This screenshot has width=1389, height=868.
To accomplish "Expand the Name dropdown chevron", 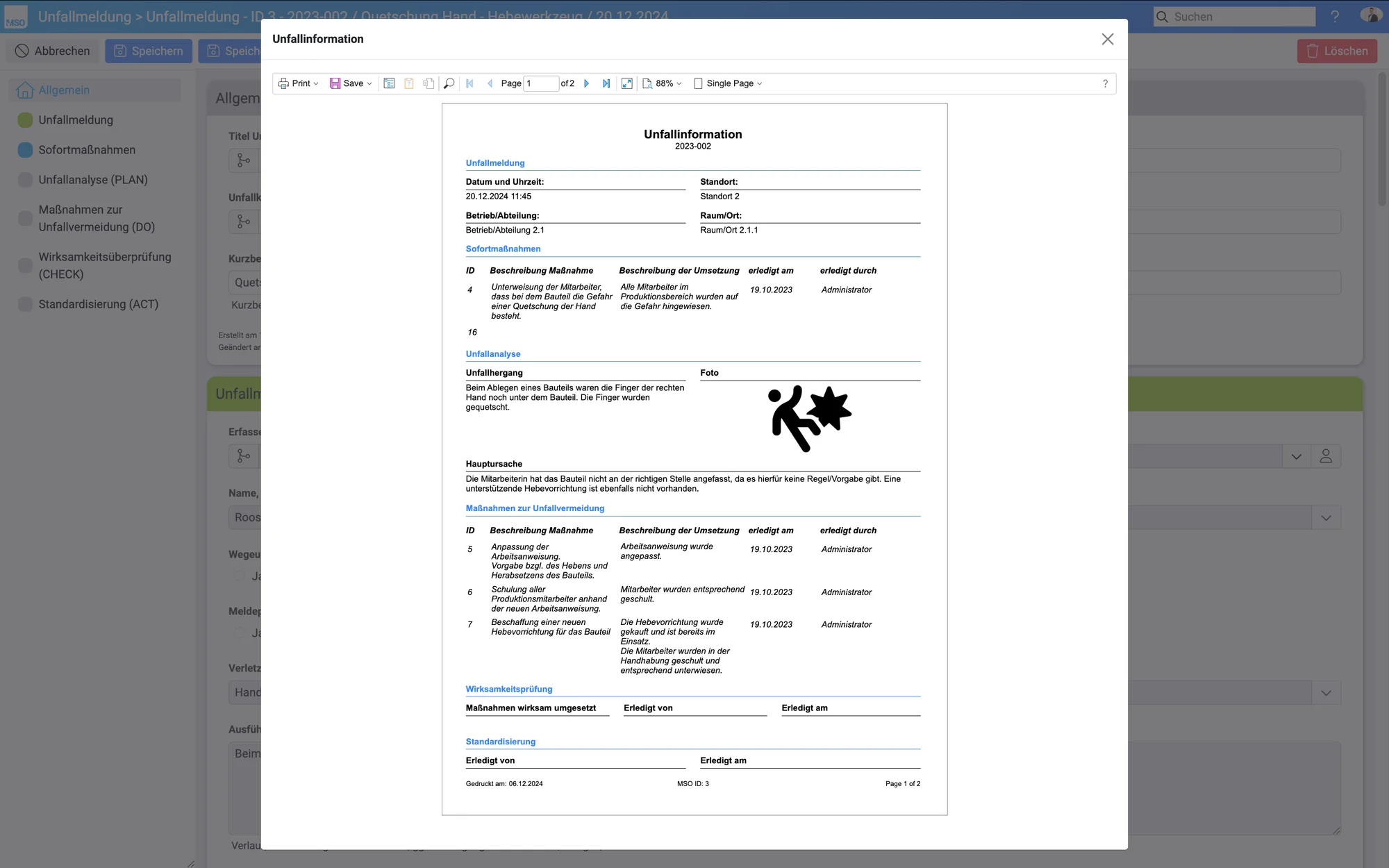I will pyautogui.click(x=1326, y=517).
